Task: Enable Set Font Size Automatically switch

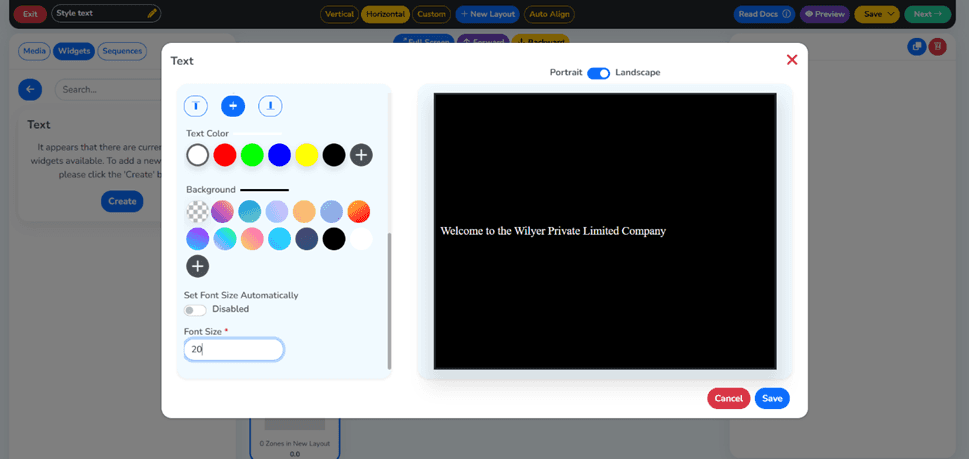Action: click(195, 310)
